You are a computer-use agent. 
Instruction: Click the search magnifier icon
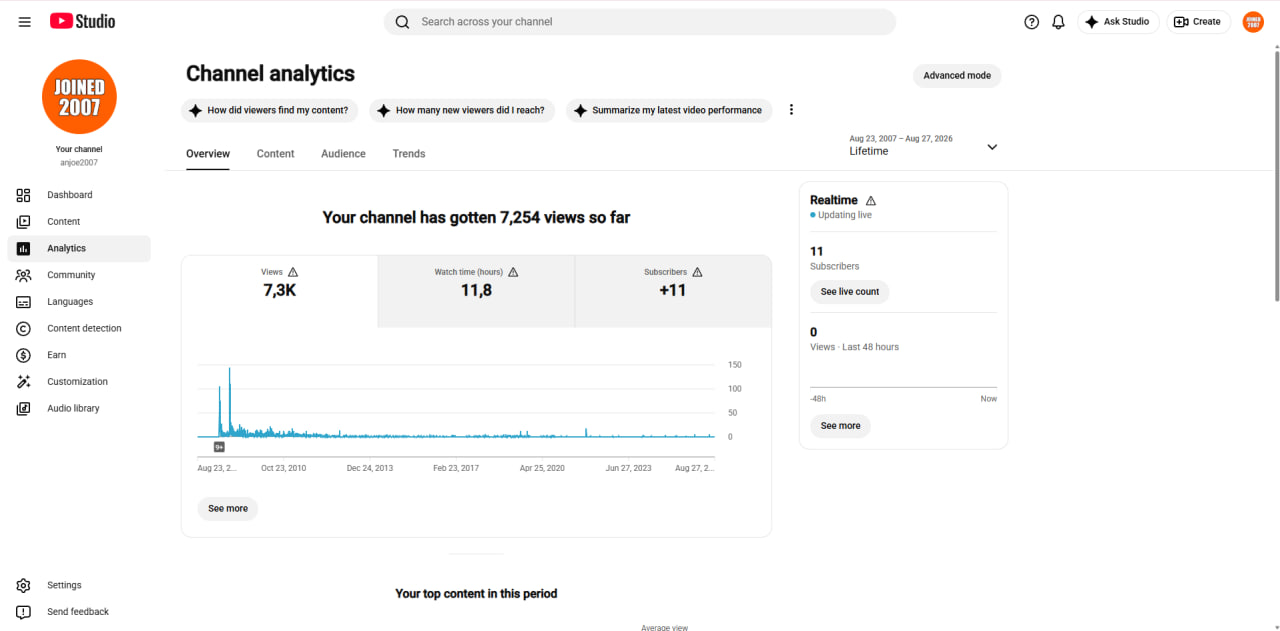click(402, 22)
